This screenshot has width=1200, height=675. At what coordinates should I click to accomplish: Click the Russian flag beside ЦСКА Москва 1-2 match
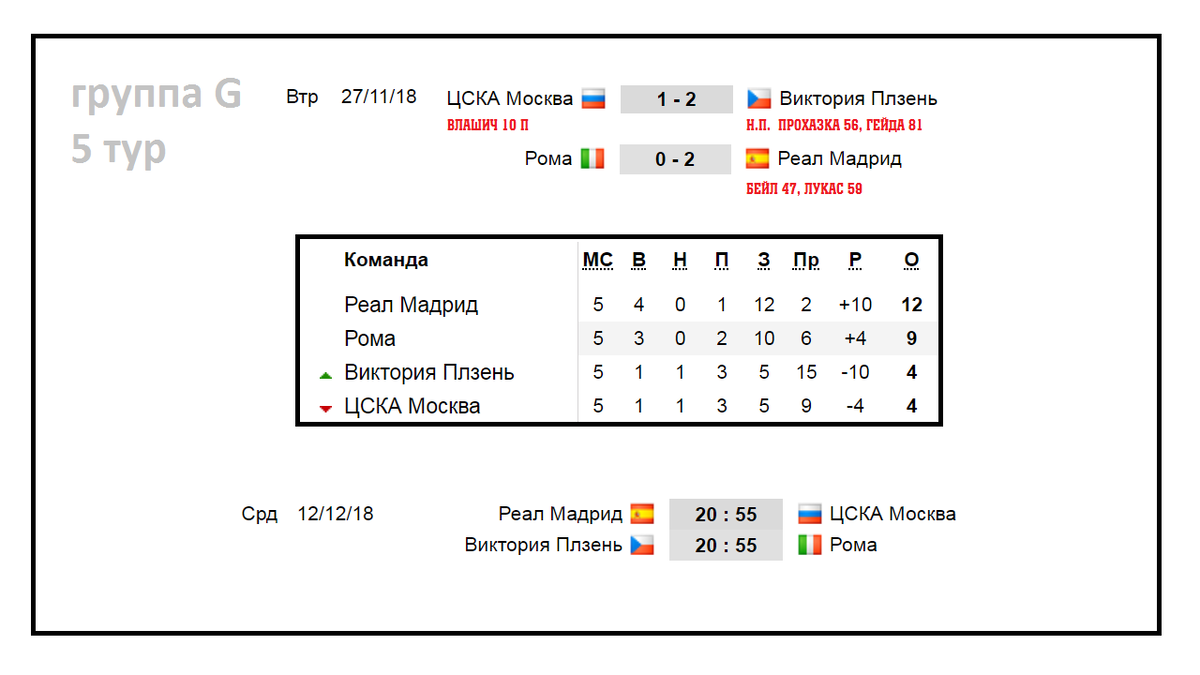(x=594, y=99)
